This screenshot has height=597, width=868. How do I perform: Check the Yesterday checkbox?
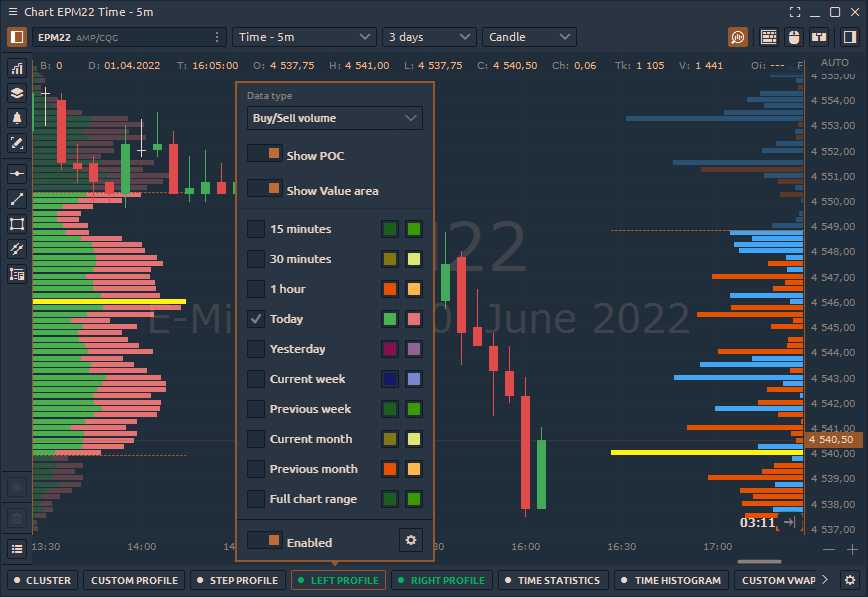pos(256,349)
